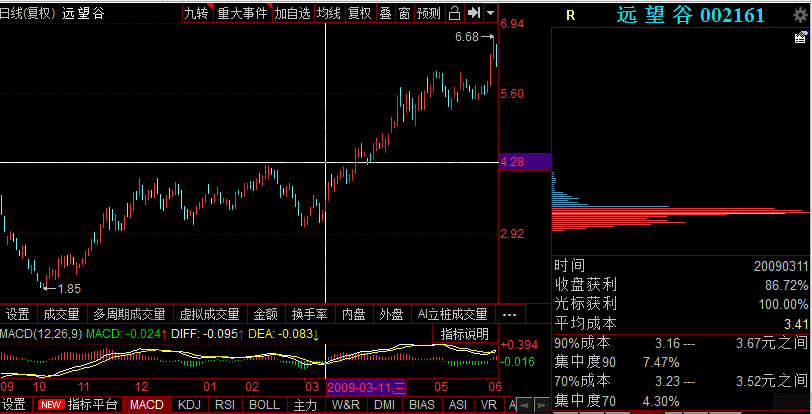The width and height of the screenshot is (812, 414).
Task: Click the 2009-03-11 date marker on timeline
Action: pyautogui.click(x=365, y=387)
